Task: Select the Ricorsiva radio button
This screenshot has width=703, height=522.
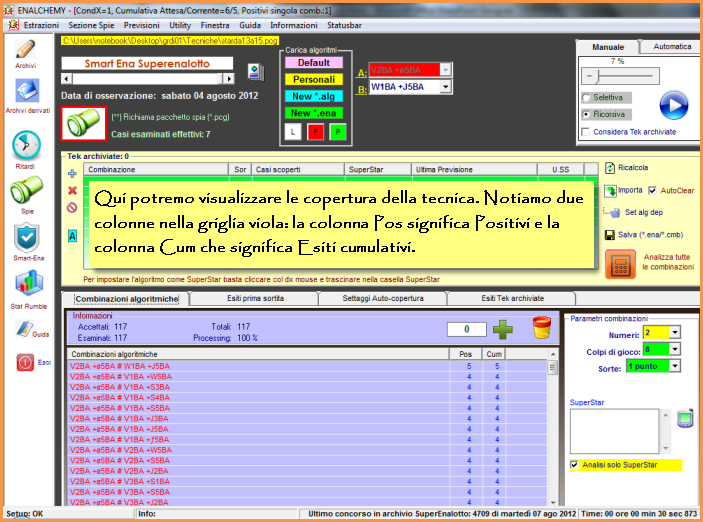Action: point(586,114)
